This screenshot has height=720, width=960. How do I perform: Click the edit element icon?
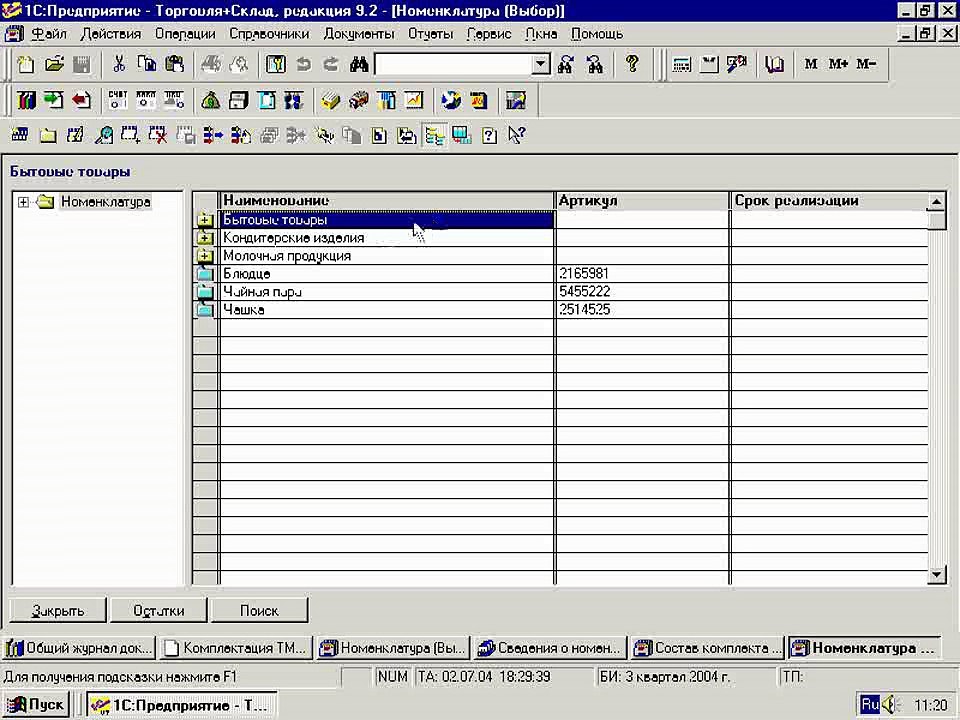coord(75,135)
